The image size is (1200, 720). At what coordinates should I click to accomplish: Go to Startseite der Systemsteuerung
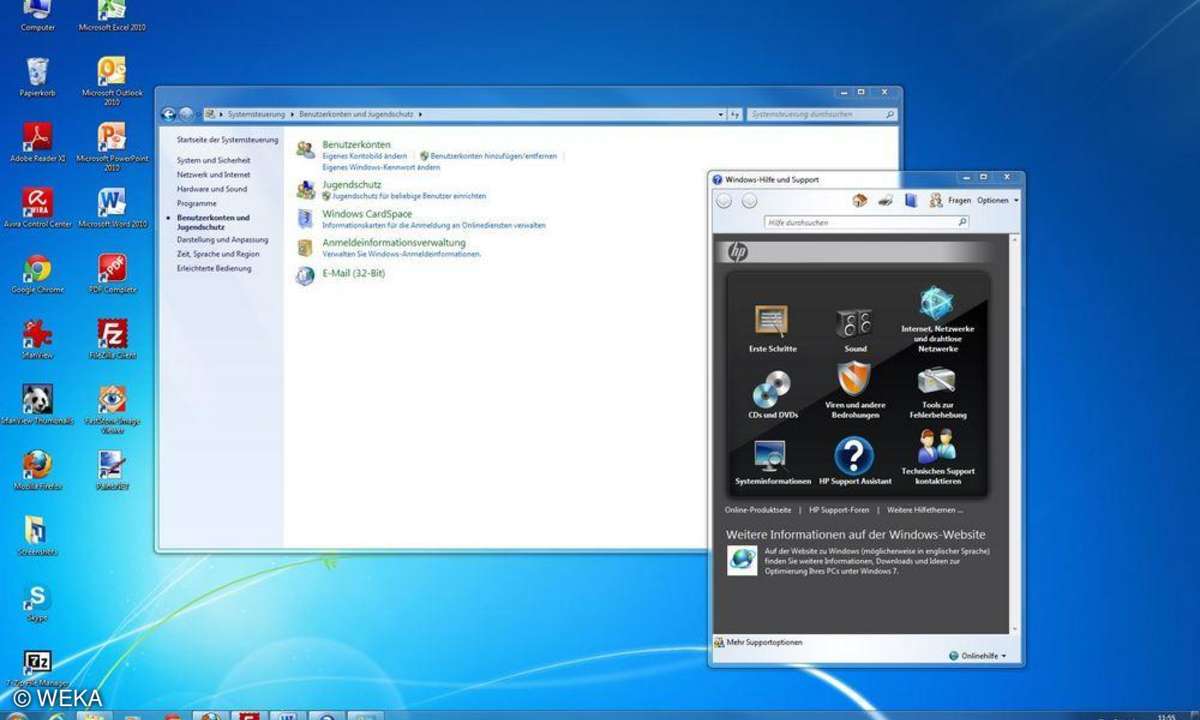pos(228,140)
